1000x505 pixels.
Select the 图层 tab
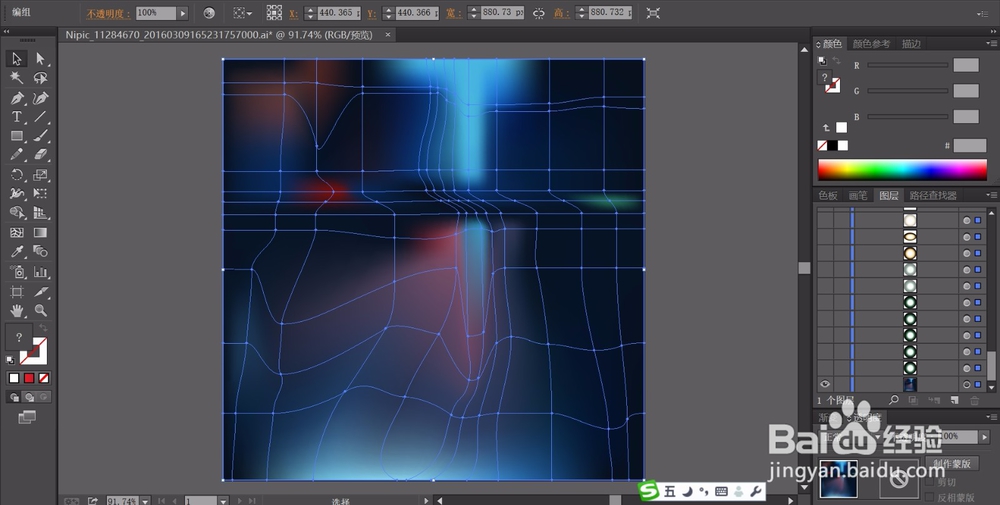(x=888, y=195)
